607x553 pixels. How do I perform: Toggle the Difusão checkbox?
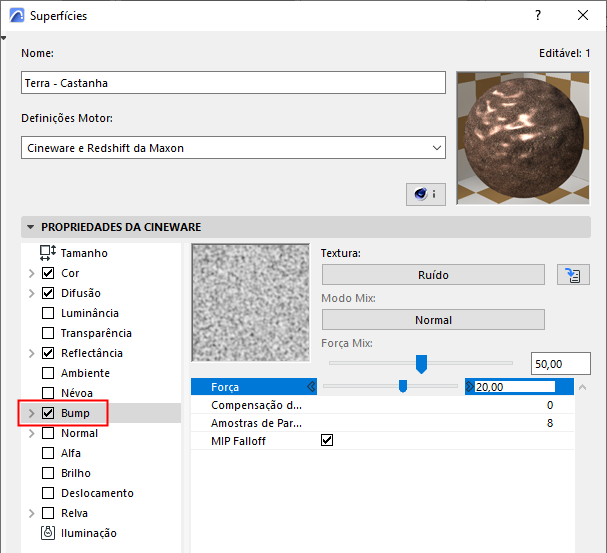48,293
